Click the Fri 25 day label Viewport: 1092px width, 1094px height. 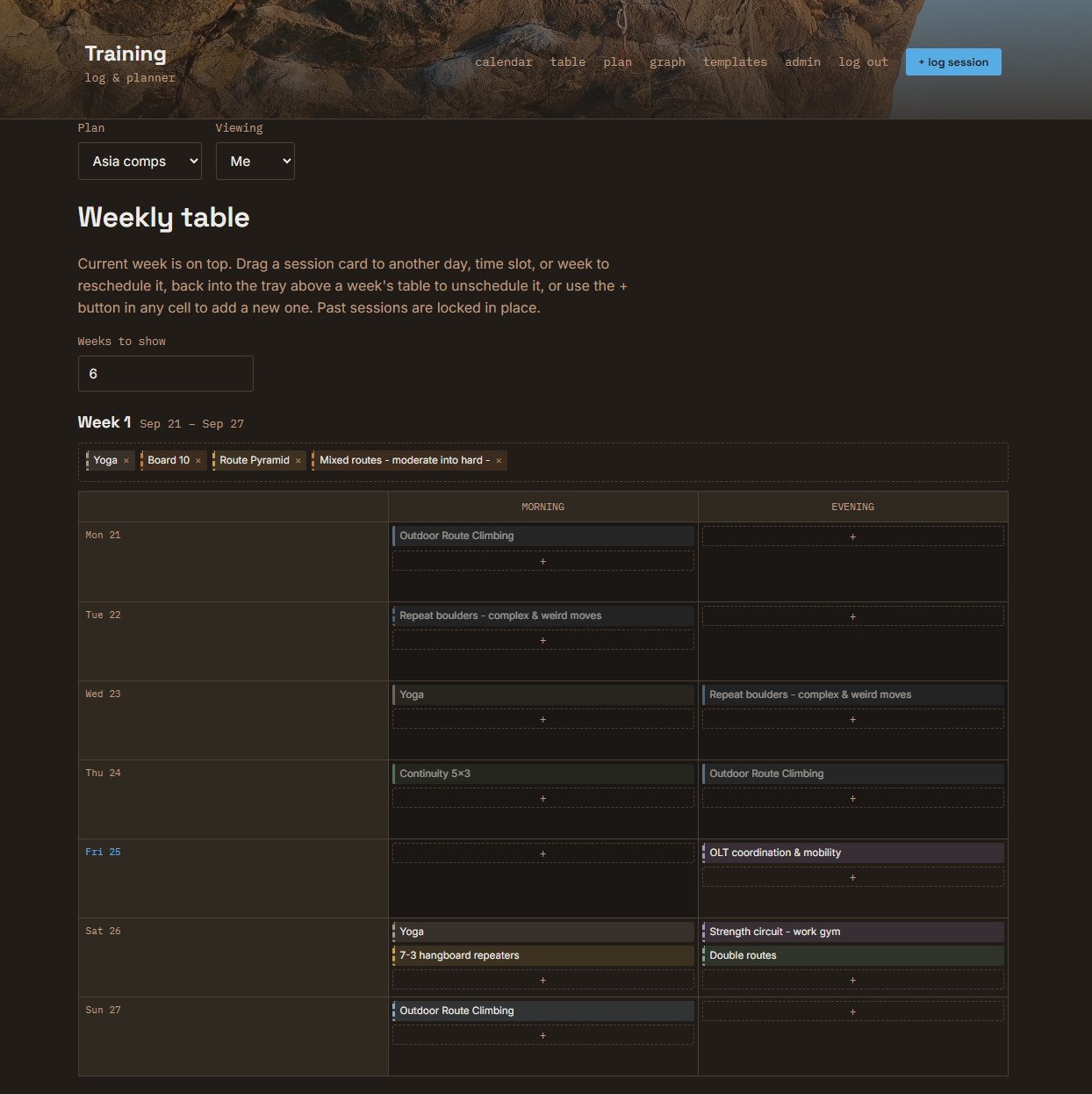[x=103, y=852]
